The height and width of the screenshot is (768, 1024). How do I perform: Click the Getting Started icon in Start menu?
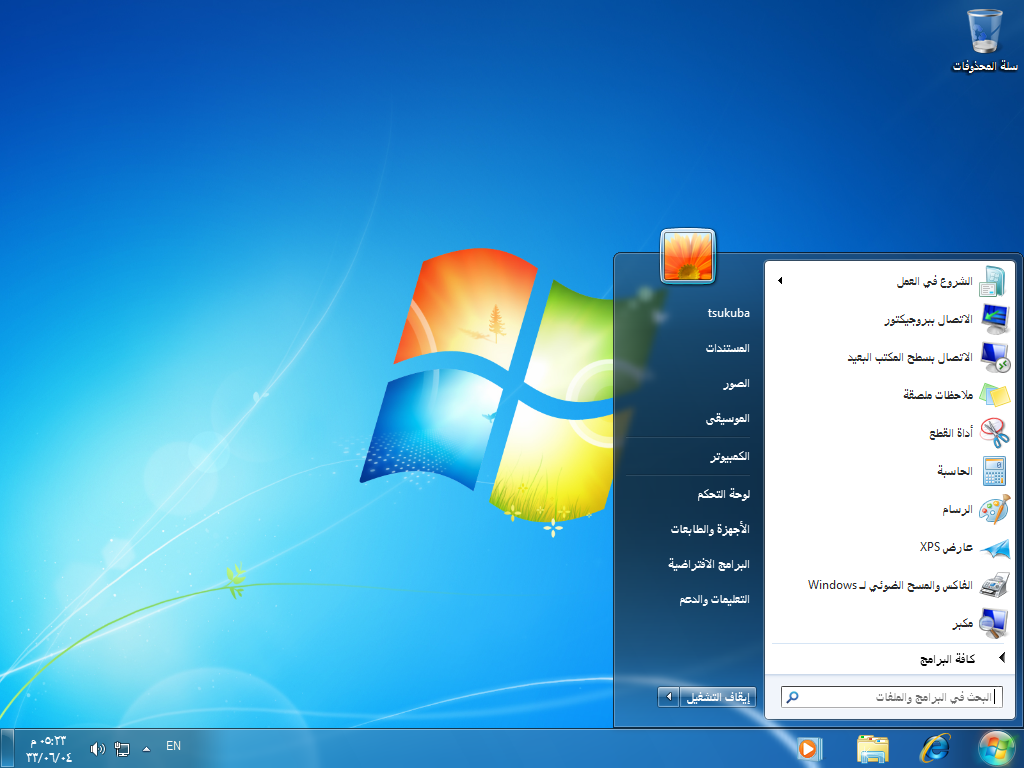(x=993, y=281)
